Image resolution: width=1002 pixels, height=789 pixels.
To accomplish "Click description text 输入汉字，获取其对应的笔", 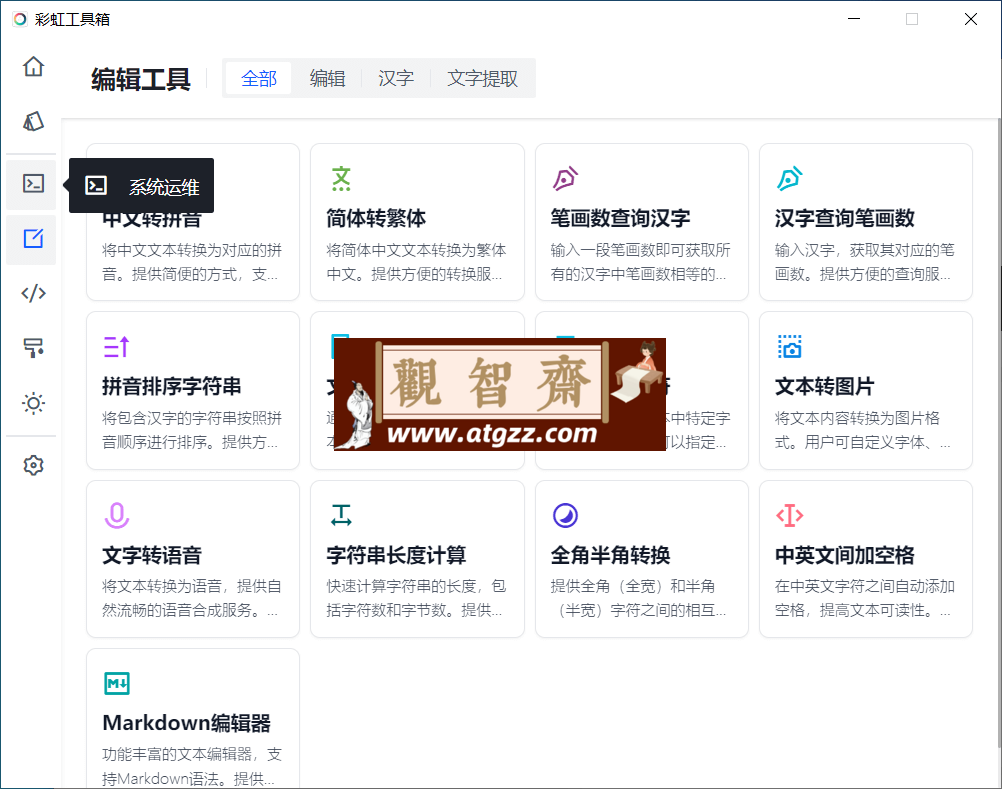I will coord(865,250).
